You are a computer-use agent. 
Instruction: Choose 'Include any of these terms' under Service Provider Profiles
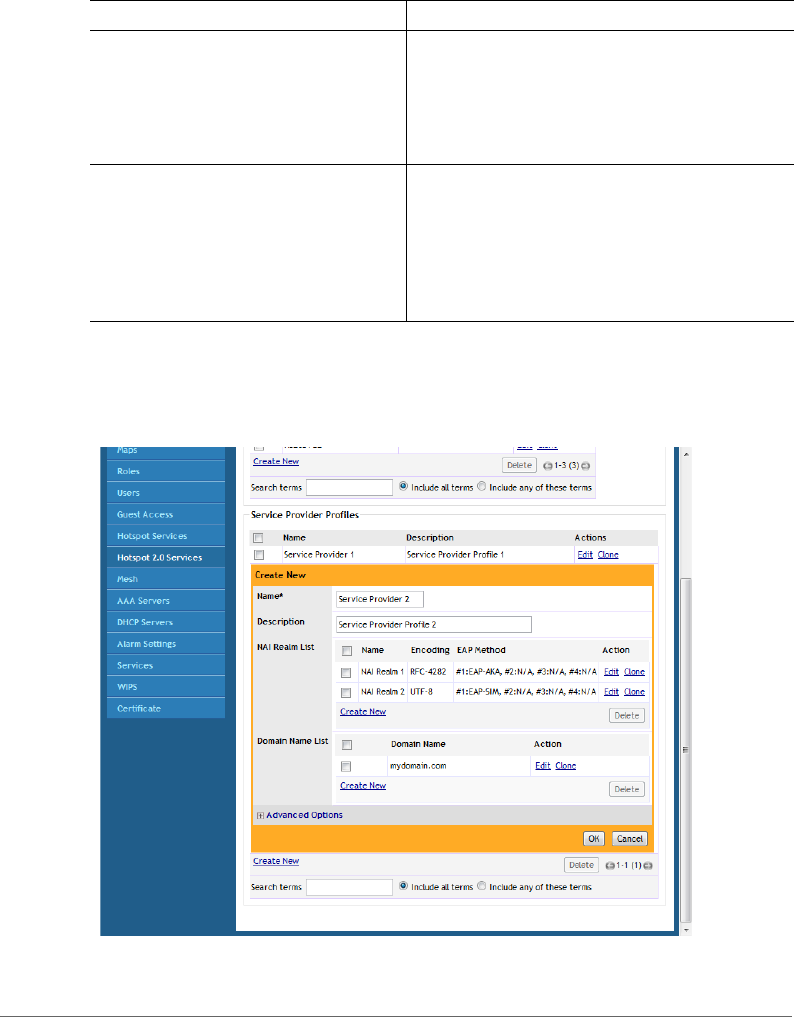481,886
